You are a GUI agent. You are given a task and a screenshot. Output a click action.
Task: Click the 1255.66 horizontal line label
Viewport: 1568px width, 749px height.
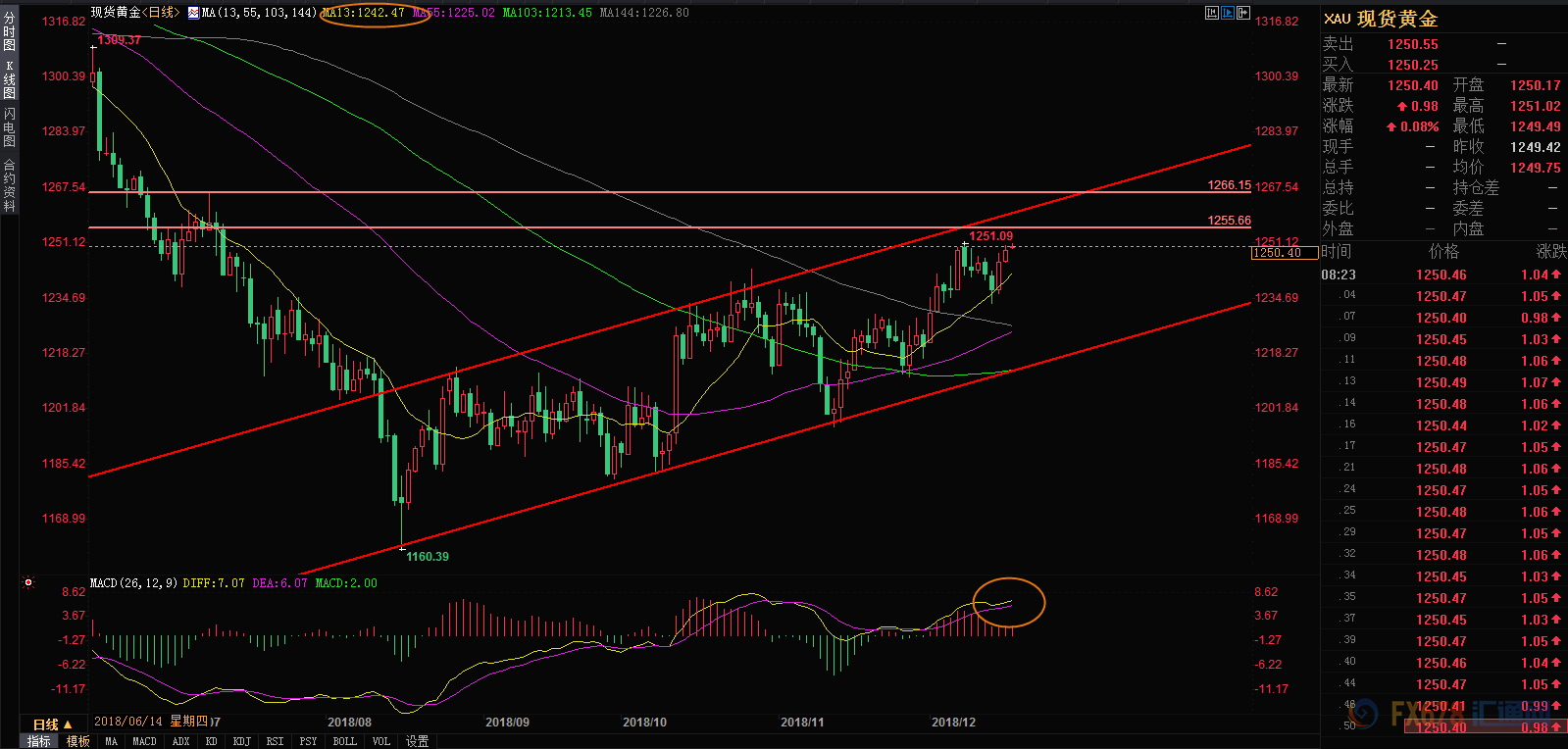click(1229, 221)
